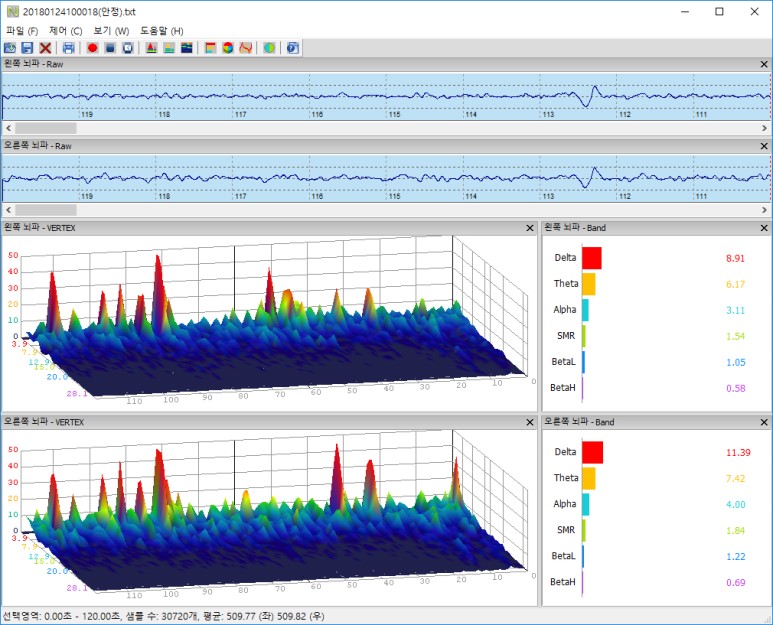
Task: Open the 보기 (W) menu
Action: coord(111,31)
